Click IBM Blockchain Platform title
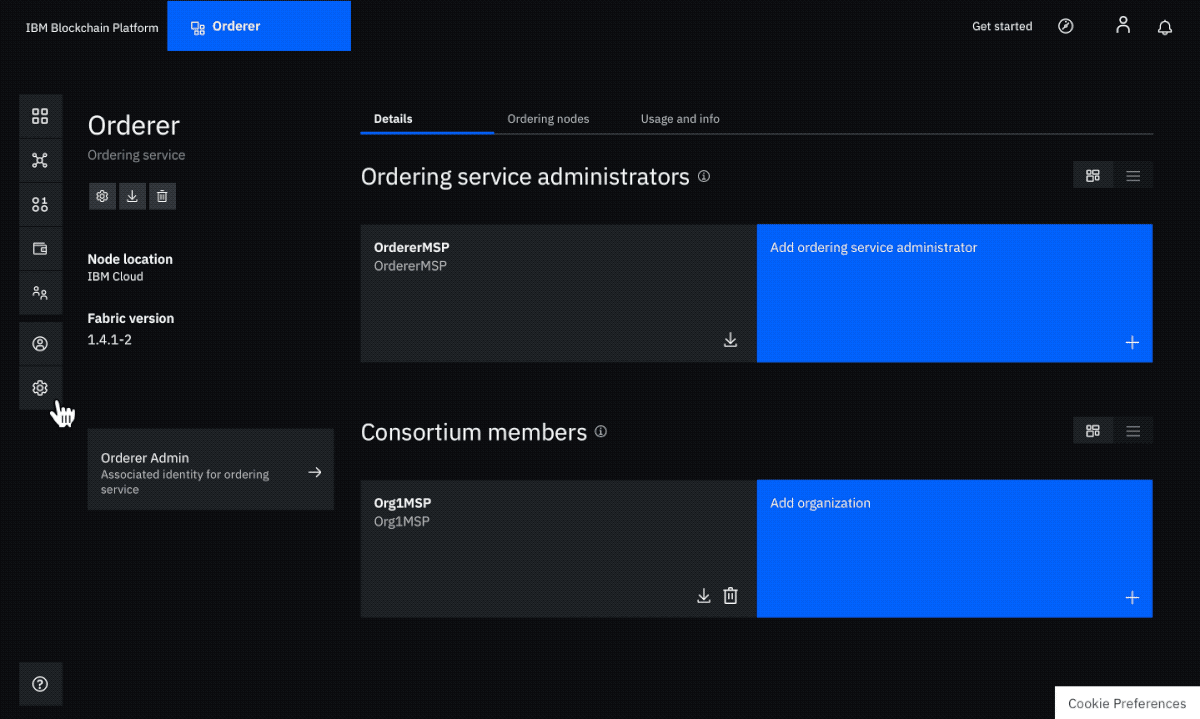 (92, 28)
